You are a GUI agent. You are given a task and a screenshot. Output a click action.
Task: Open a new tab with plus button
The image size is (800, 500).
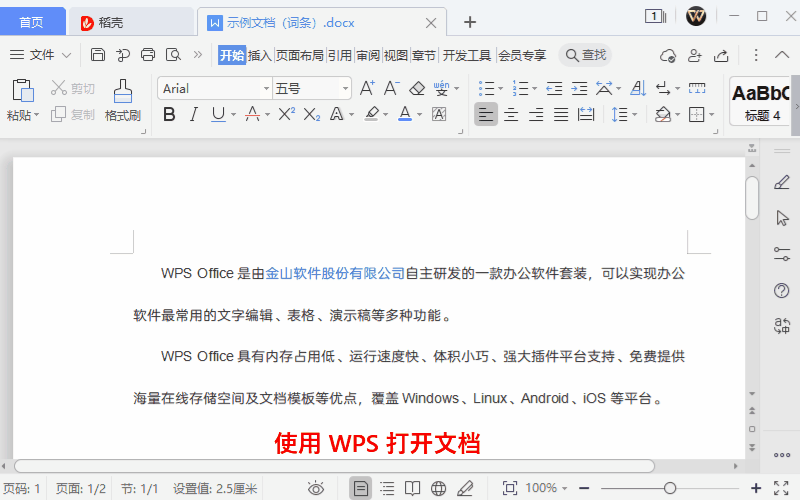click(470, 22)
